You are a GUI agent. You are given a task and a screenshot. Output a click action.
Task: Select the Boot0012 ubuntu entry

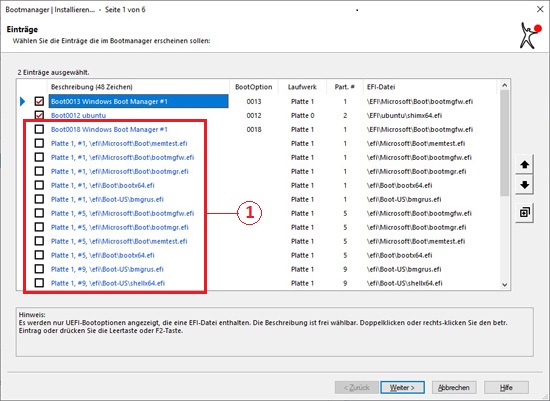point(78,115)
